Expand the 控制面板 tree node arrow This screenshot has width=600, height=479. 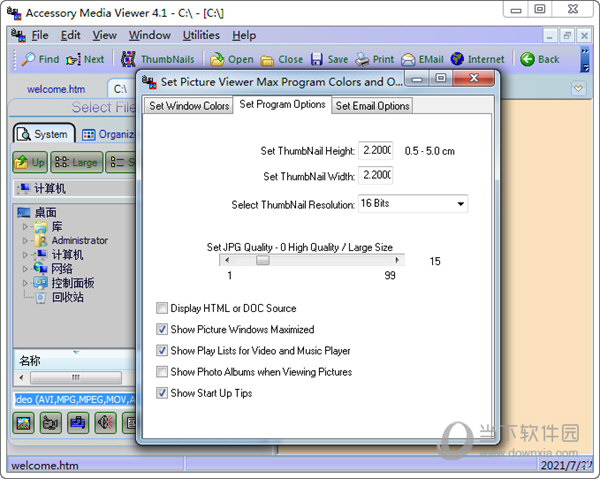click(25, 283)
